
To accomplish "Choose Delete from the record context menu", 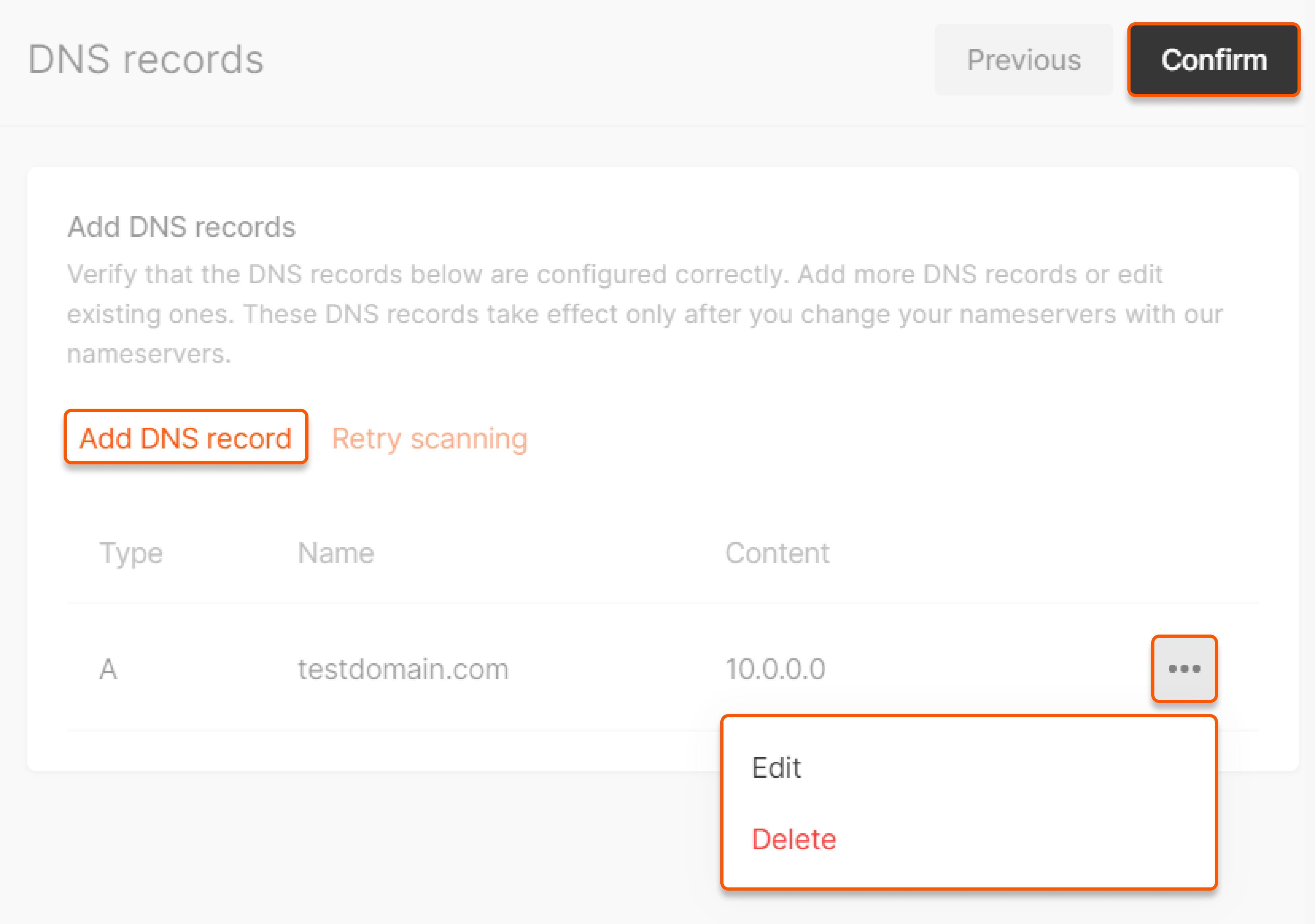I will click(x=794, y=839).
